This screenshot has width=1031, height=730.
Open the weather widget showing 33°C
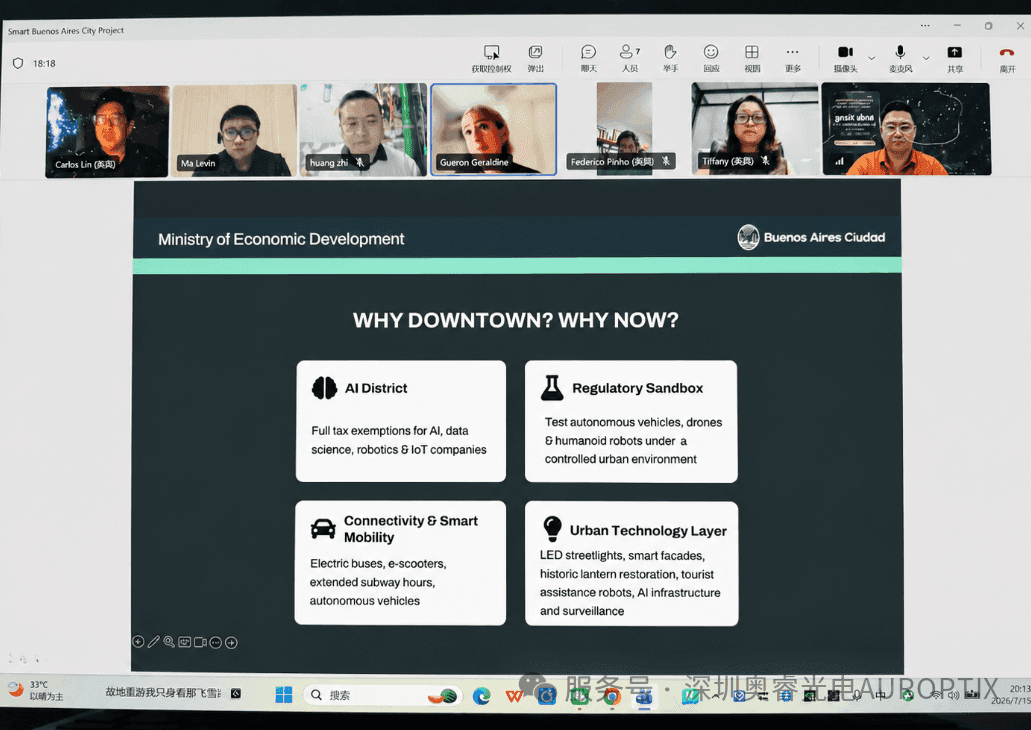click(x=36, y=690)
